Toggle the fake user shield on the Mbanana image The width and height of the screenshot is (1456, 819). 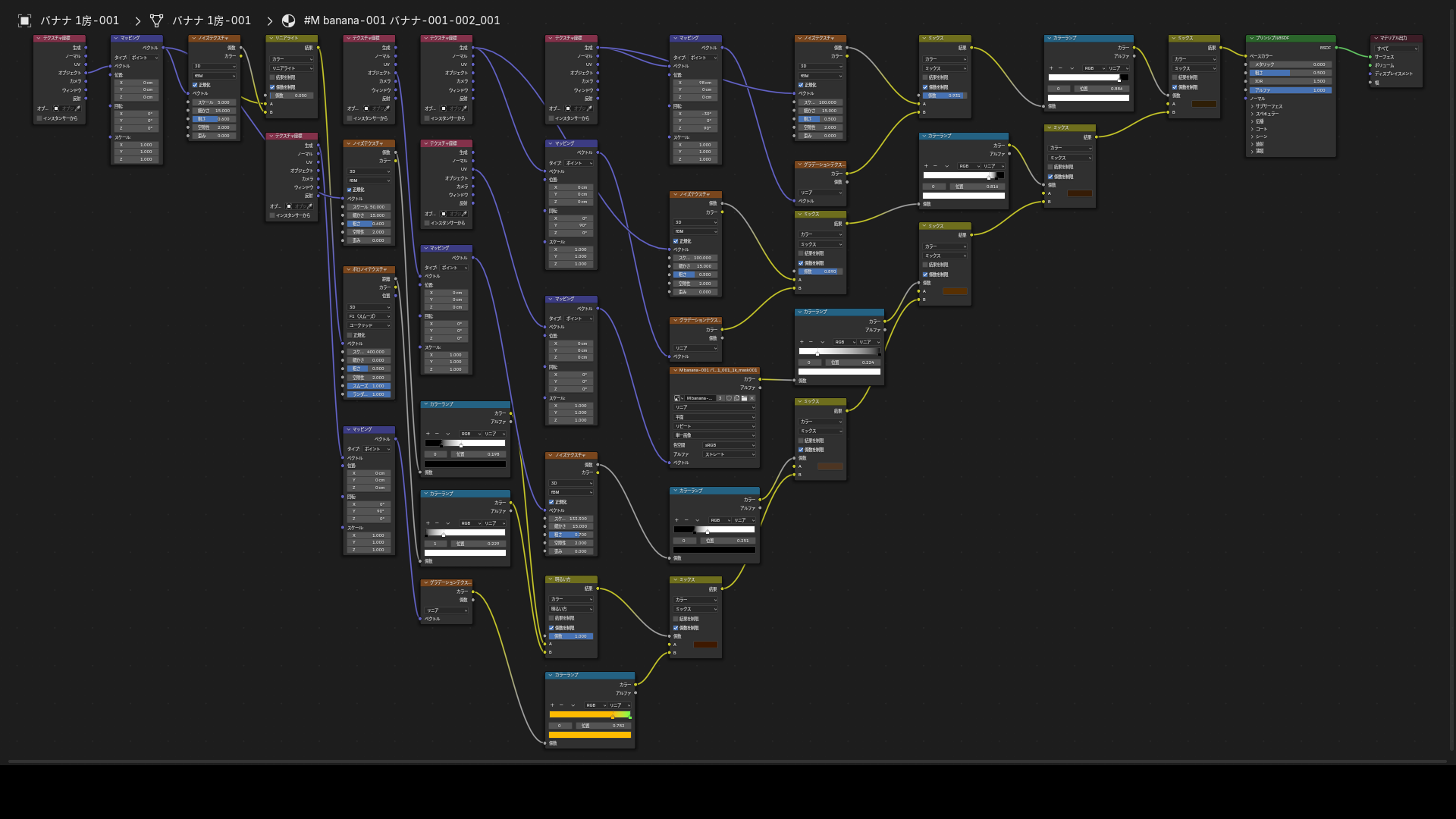(x=730, y=398)
